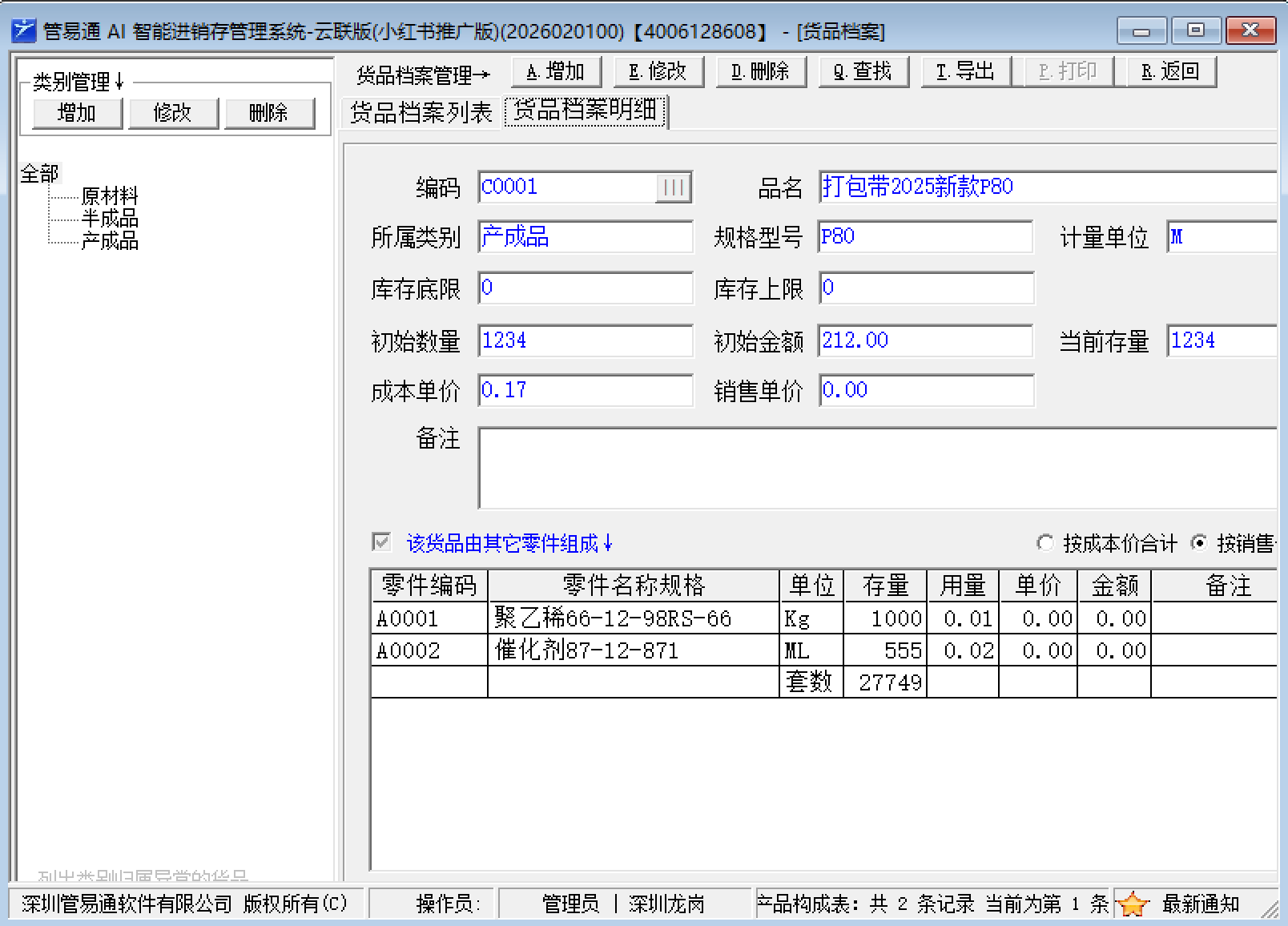The height and width of the screenshot is (926, 1288).
Task: Toggle the 该货品由其它零件组成 checkbox
Action: (x=381, y=542)
